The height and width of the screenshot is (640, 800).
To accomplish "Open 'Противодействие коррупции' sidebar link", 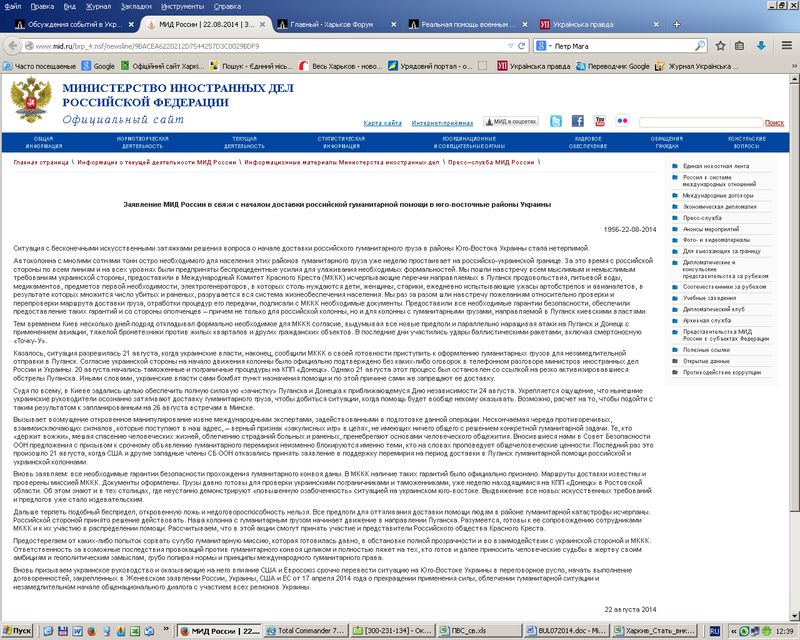I will point(721,373).
